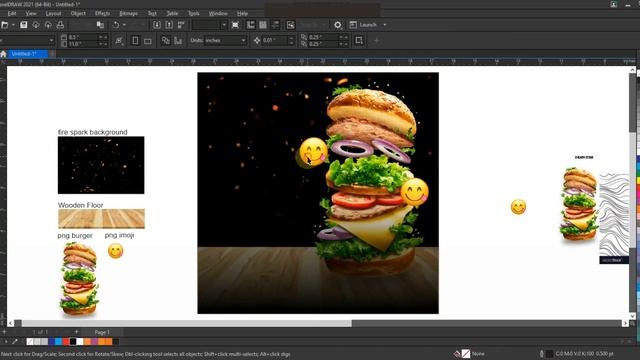Click the page dimensions lock icon

(x=119, y=40)
